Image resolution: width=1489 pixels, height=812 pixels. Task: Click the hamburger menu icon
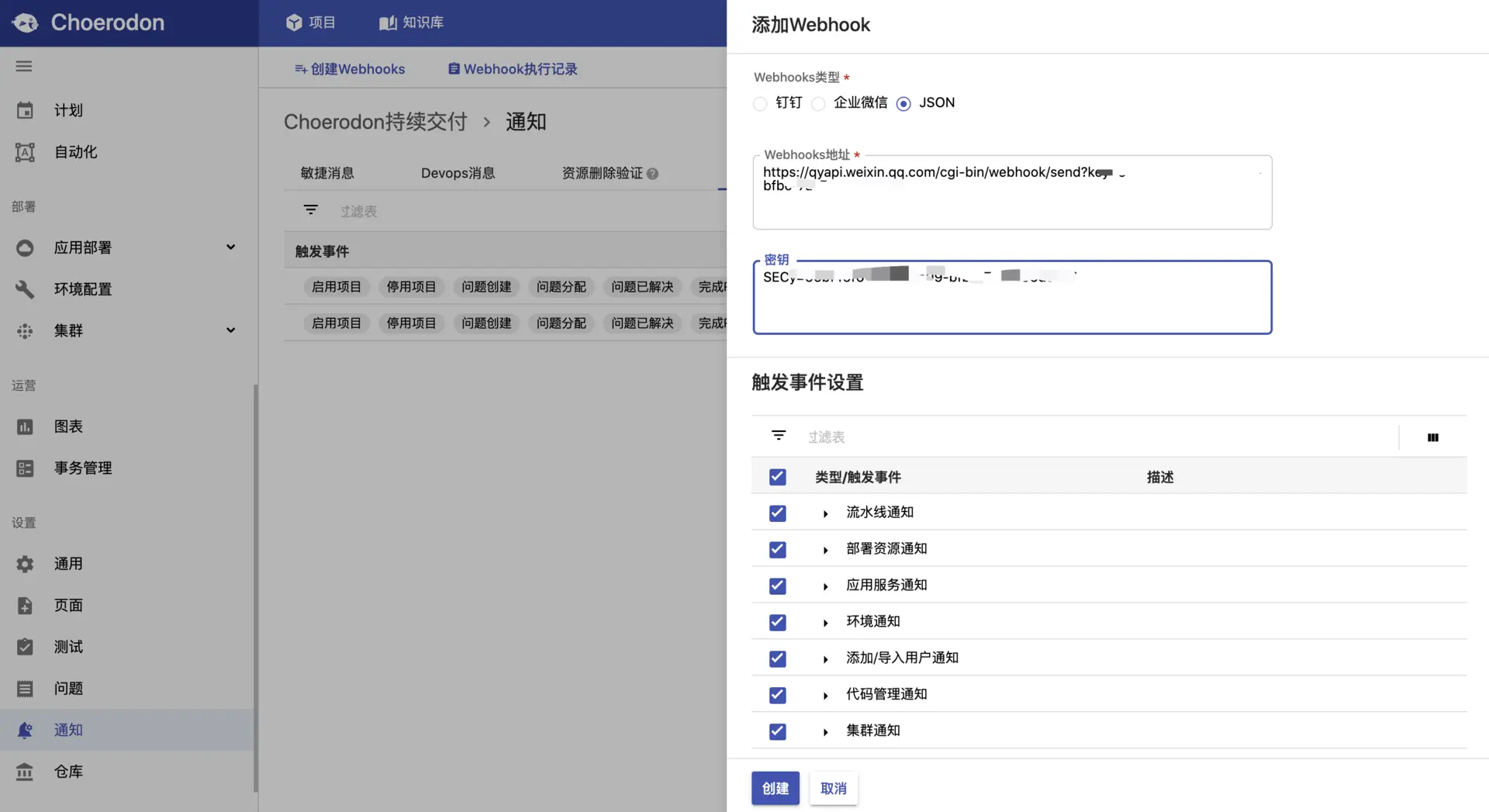point(23,66)
